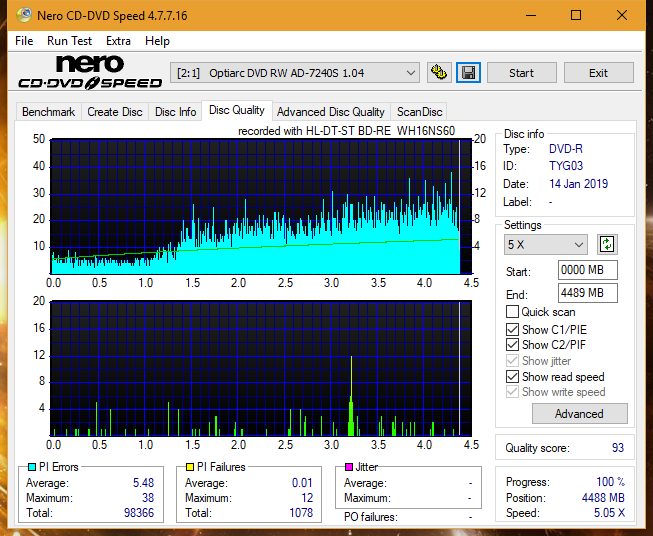The width and height of the screenshot is (653, 536).
Task: Click the Quality score value 93
Action: tap(618, 448)
